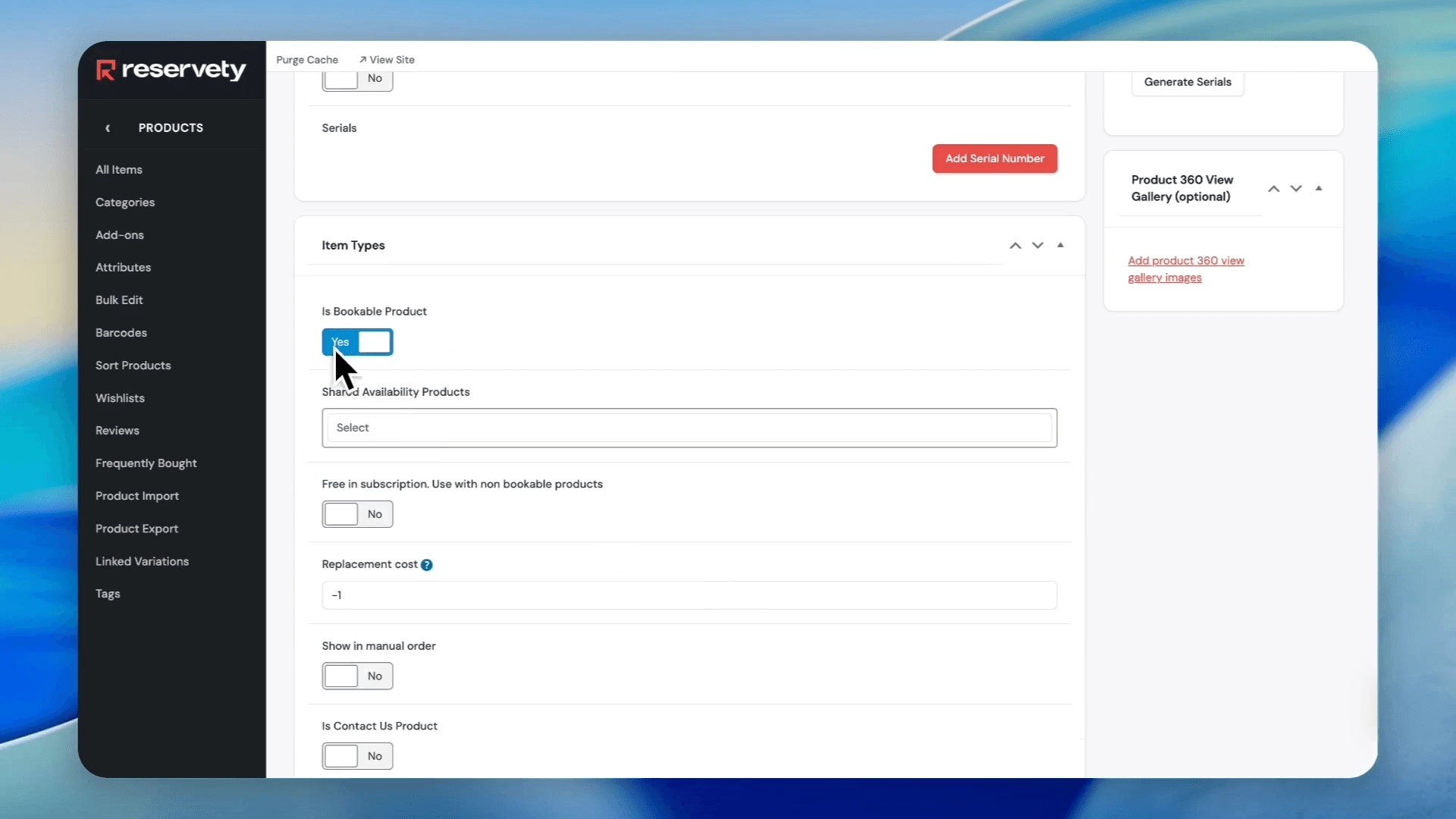
Task: Open Bulk Edit in sidebar
Action: click(119, 300)
